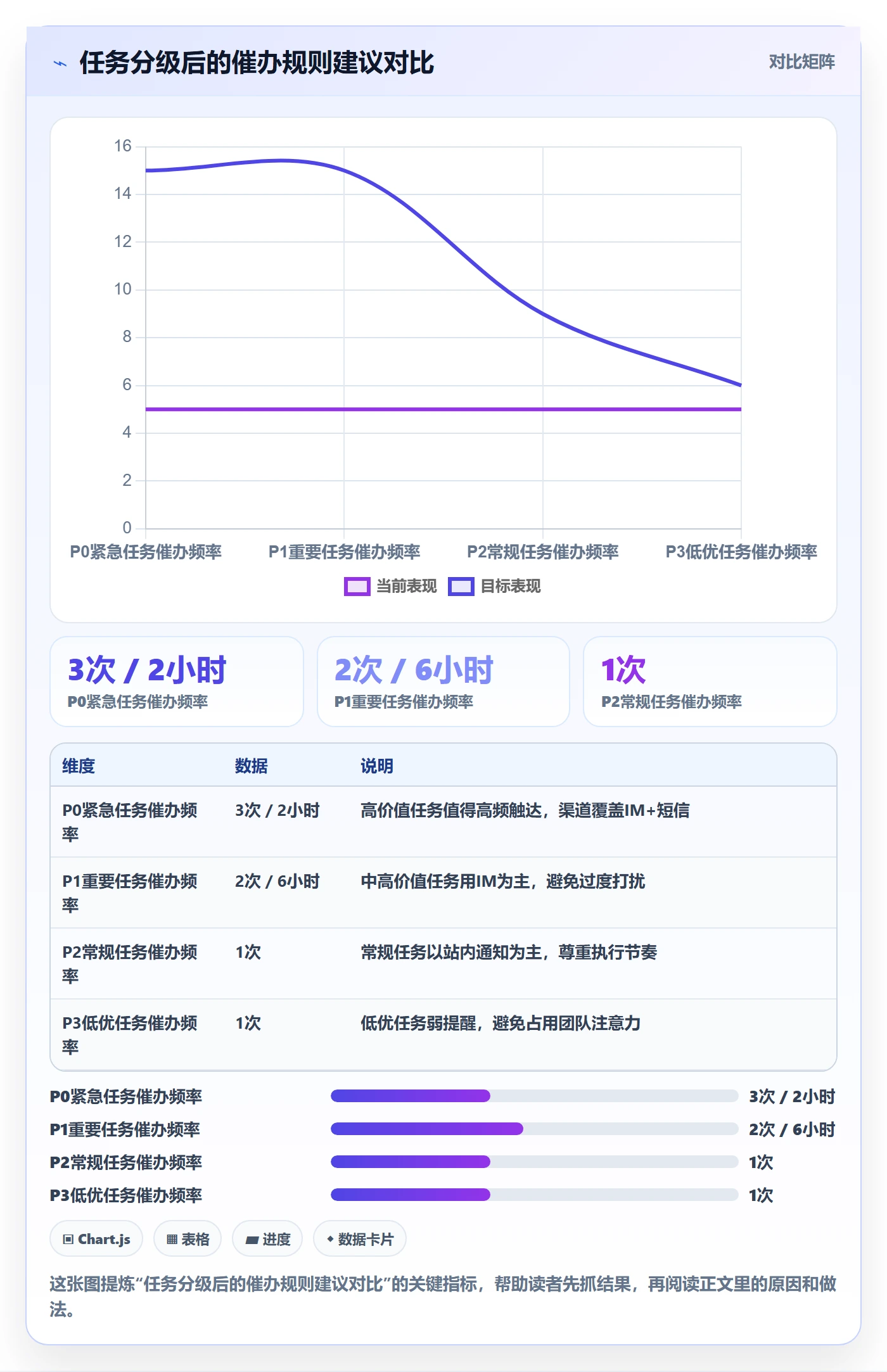Open the 1次 stat card for P2常规任务
Viewport: 887px width, 1372px height.
coord(710,682)
